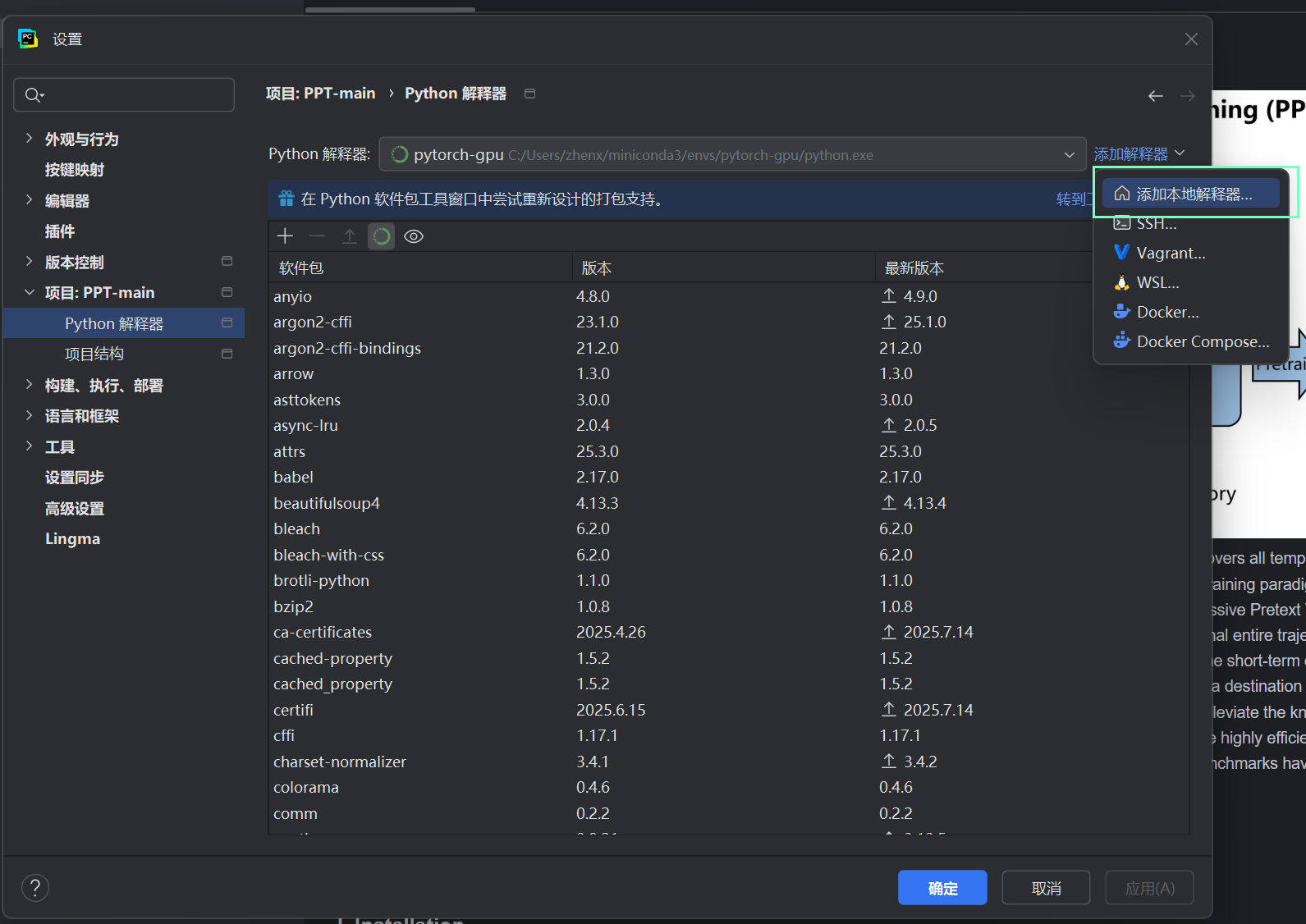Sort by the 版本 column header

[724, 268]
